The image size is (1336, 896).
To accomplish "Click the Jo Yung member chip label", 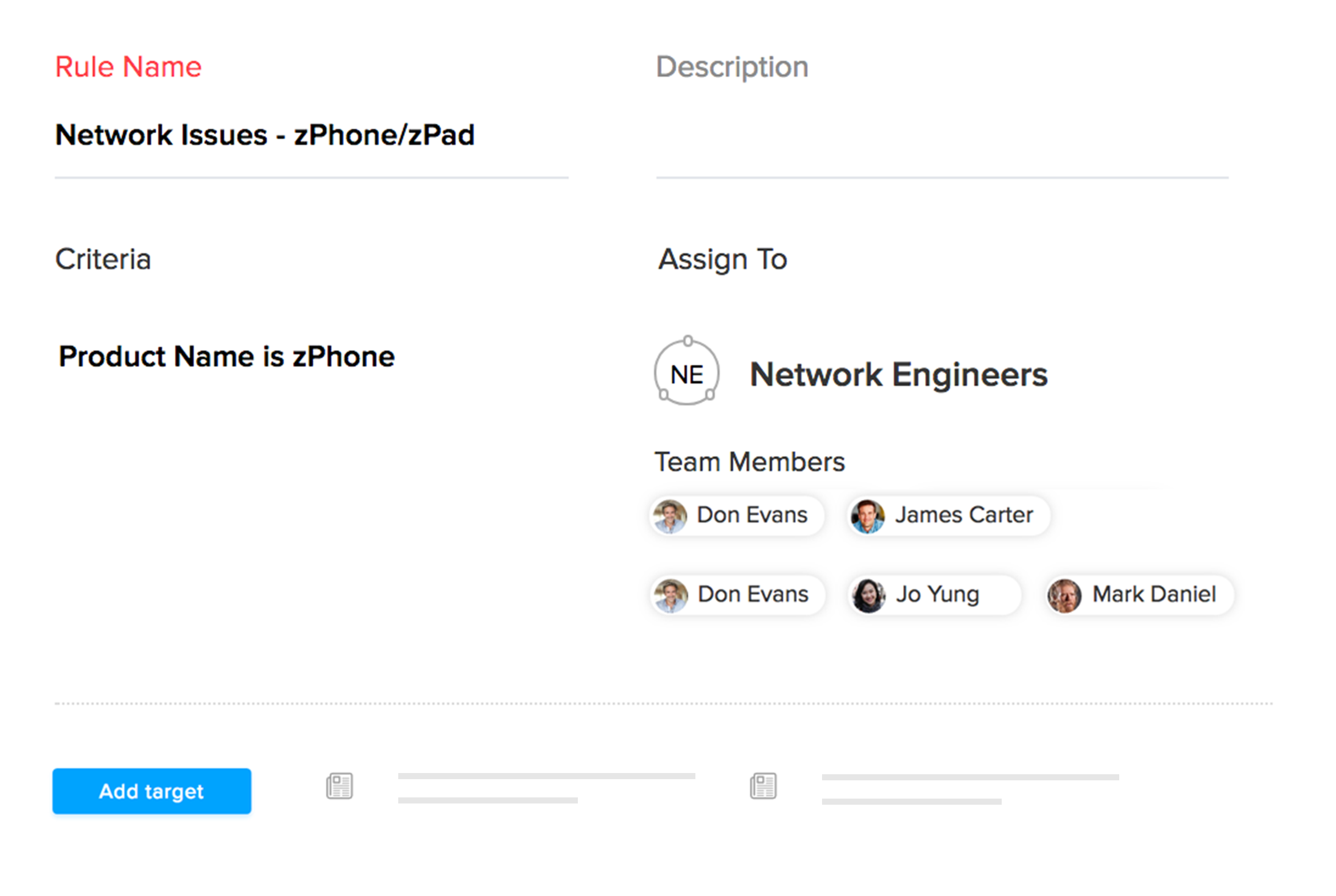I will [937, 594].
